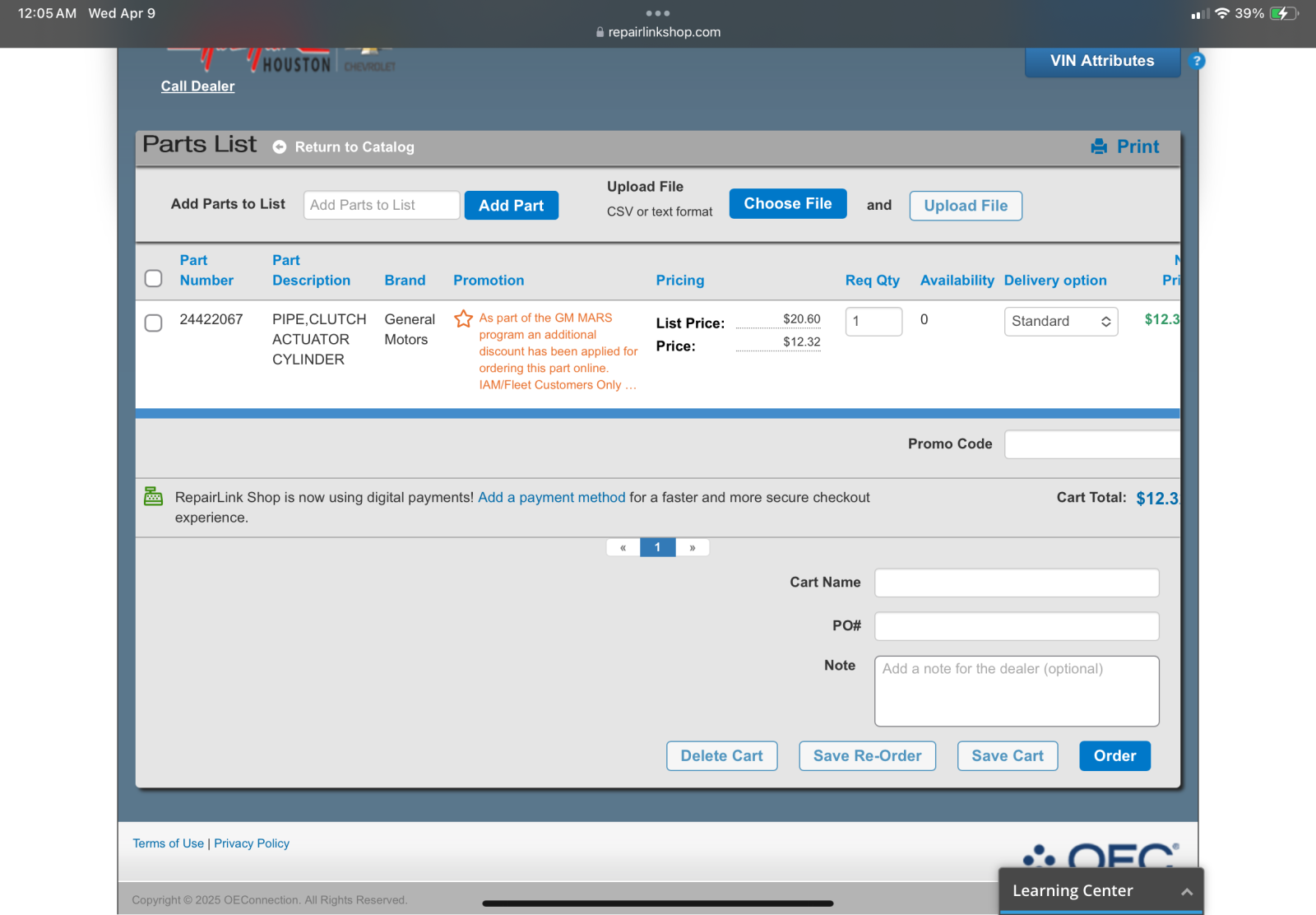This screenshot has width=1316, height=915.
Task: Open the Standard delivery option dropdown
Action: pyautogui.click(x=1061, y=321)
